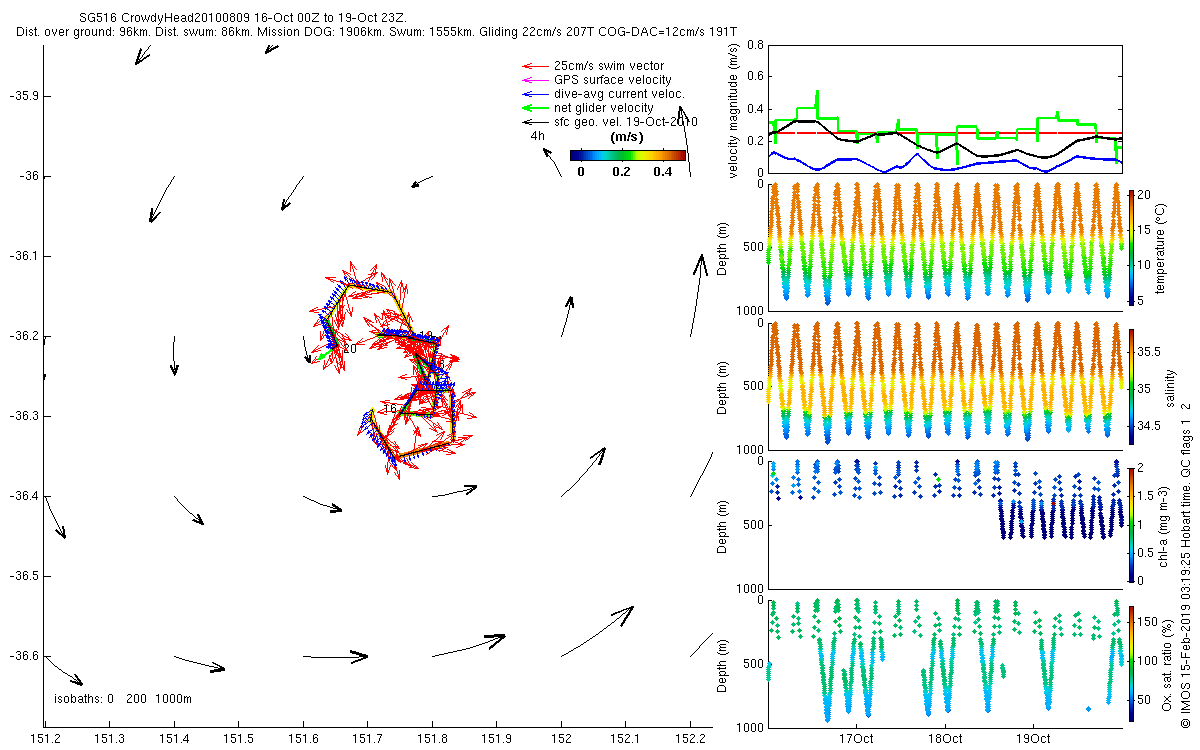Viewport: 1200px width, 750px height.
Task: Select the 'GPS surface velocity' legend label
Action: click(x=613, y=80)
